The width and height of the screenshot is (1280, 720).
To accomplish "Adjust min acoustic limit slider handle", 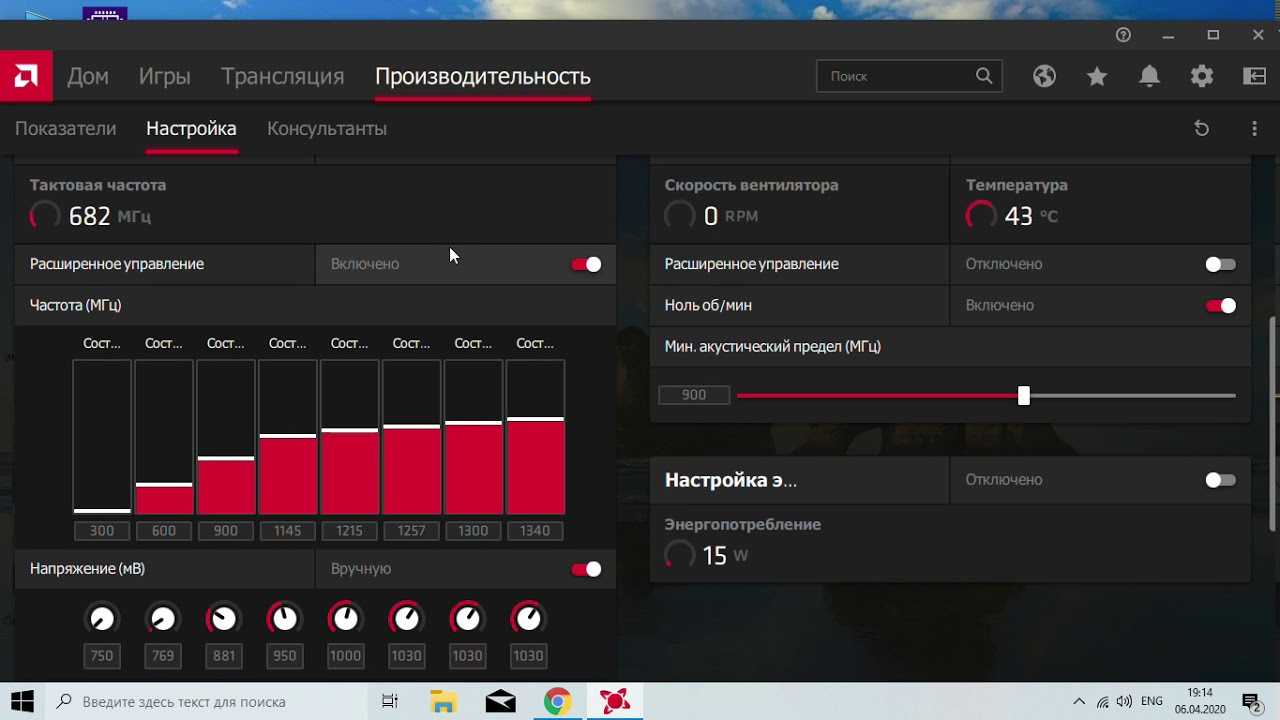I will point(1023,396).
